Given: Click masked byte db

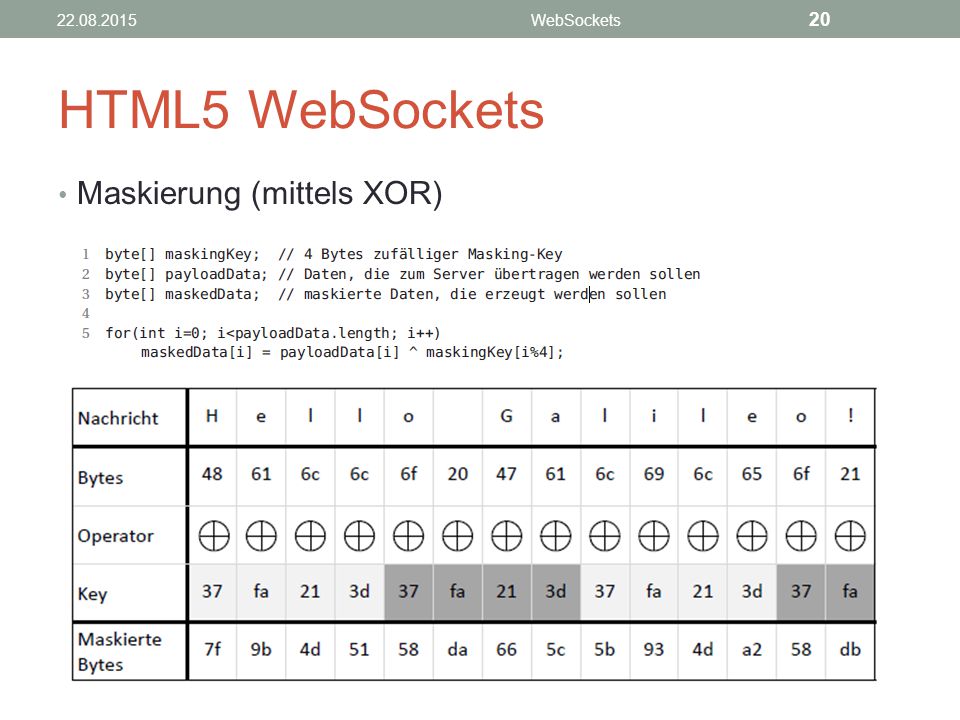Looking at the screenshot, I should tap(850, 650).
